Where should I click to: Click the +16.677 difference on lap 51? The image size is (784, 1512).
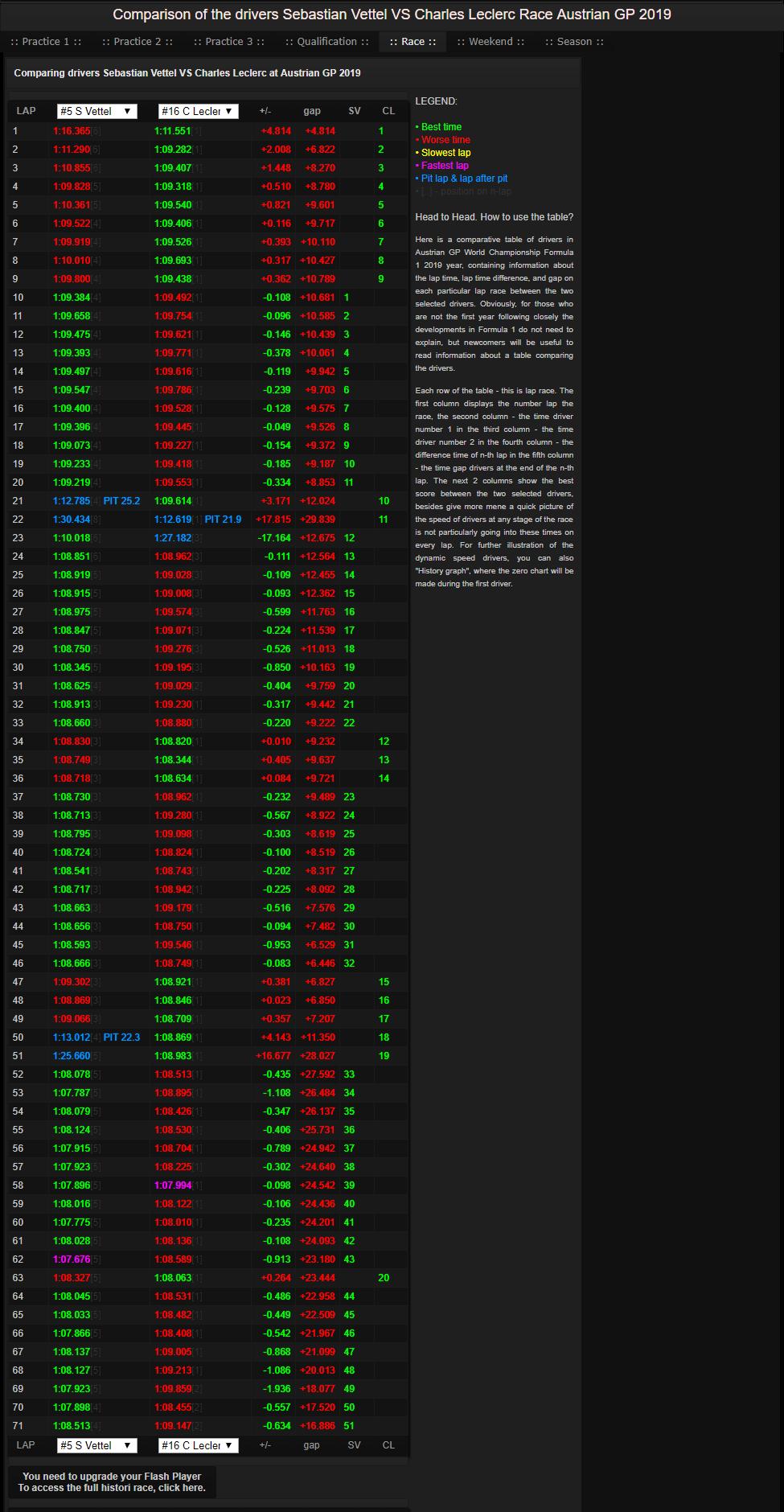point(273,1056)
